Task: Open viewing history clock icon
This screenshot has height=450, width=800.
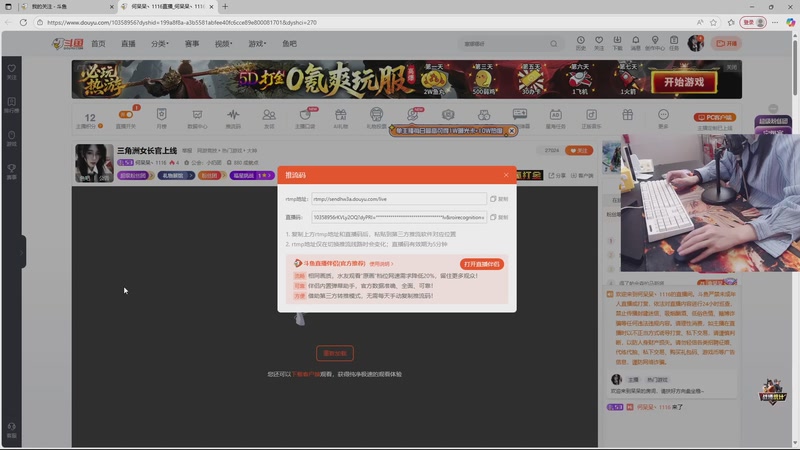Action: pyautogui.click(x=581, y=43)
